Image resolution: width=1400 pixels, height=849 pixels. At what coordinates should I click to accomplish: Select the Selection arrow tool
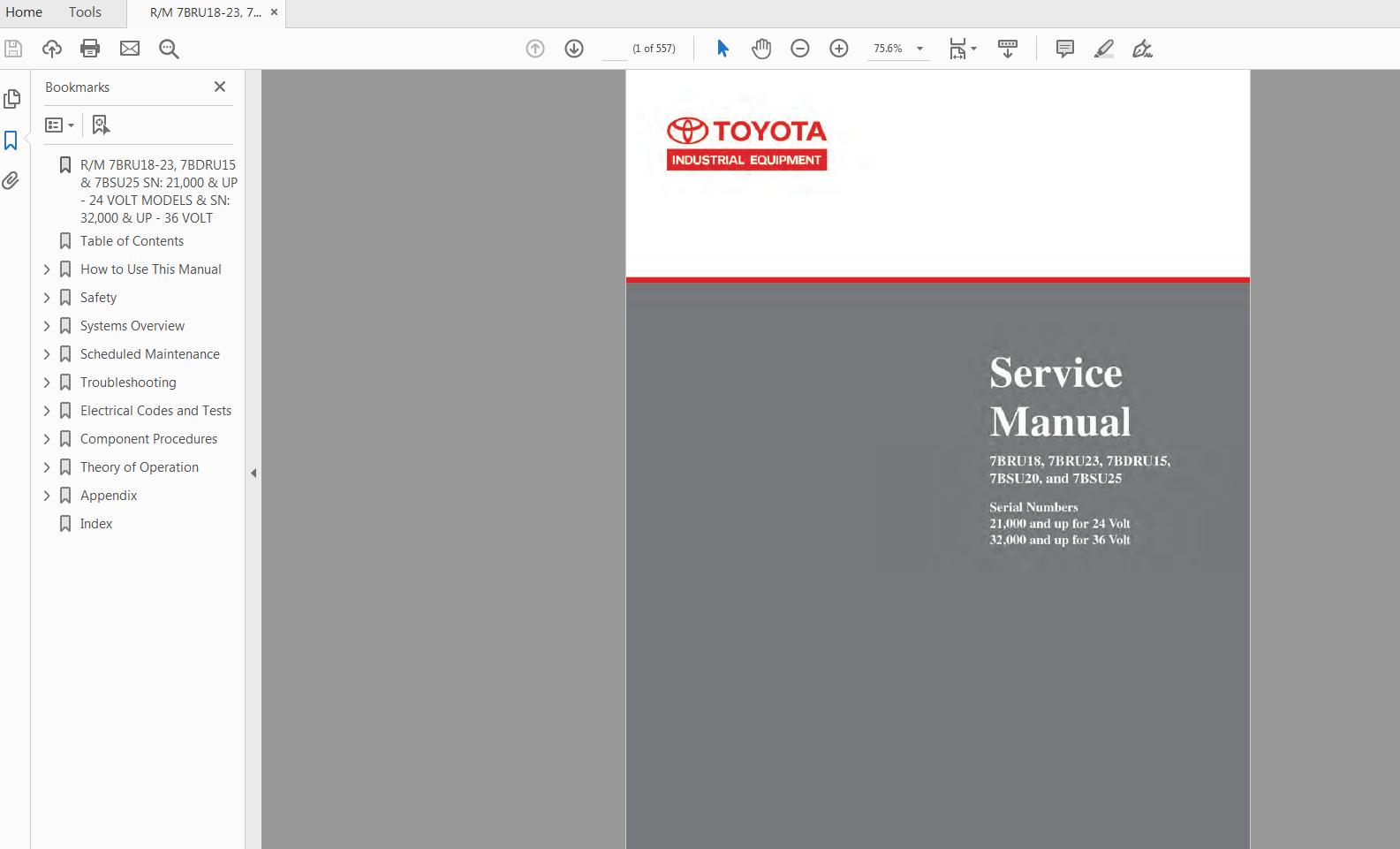(723, 49)
